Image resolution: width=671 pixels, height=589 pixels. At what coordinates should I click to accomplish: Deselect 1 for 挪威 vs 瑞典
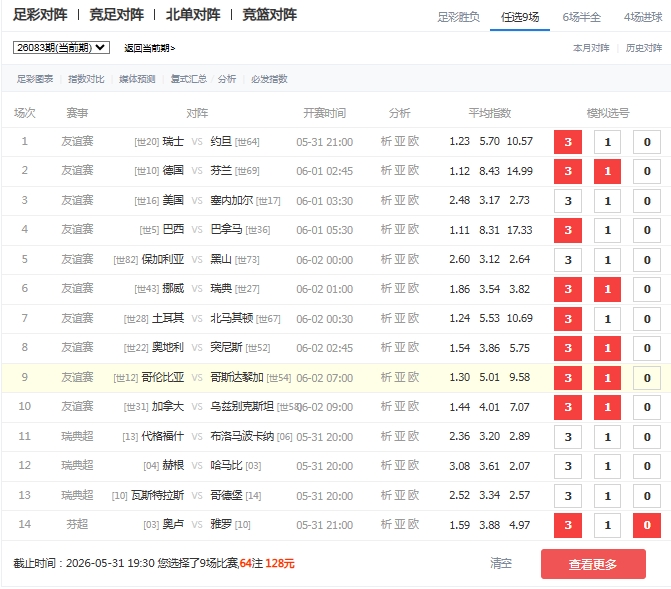(x=607, y=289)
